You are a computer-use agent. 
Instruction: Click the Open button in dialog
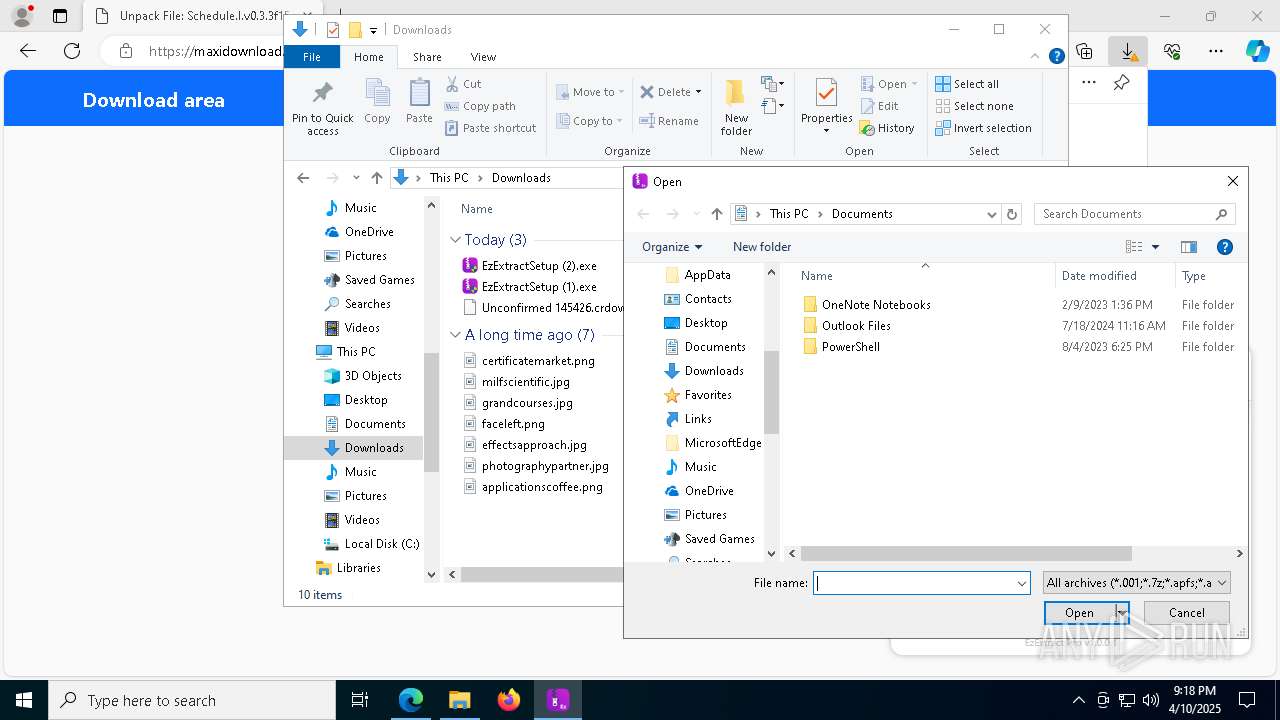(x=1079, y=613)
